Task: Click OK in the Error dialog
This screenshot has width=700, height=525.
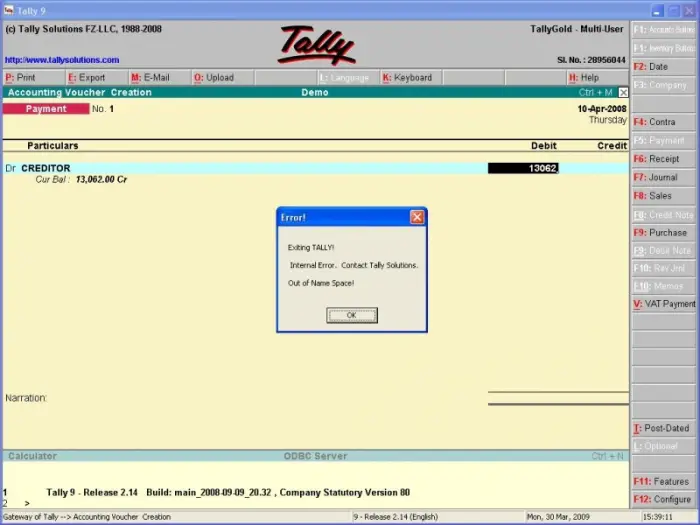Action: click(x=352, y=315)
